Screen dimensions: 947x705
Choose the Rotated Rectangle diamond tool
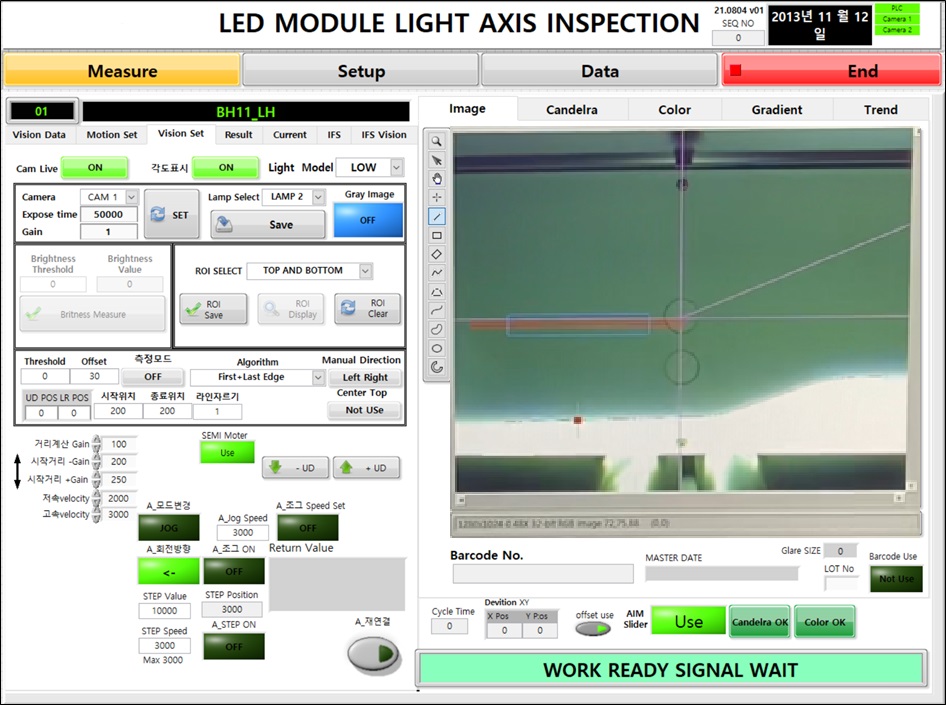[437, 254]
